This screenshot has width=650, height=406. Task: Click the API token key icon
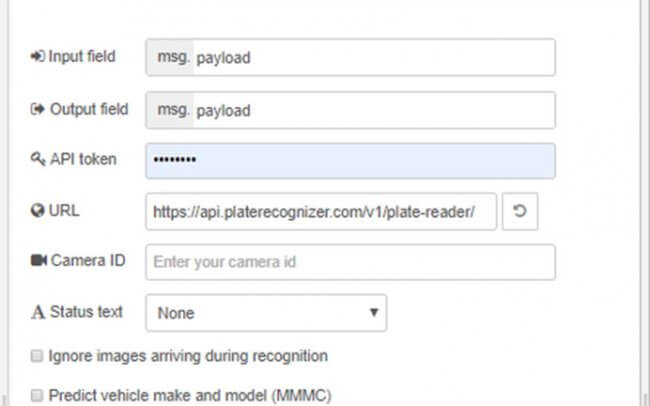click(x=38, y=159)
